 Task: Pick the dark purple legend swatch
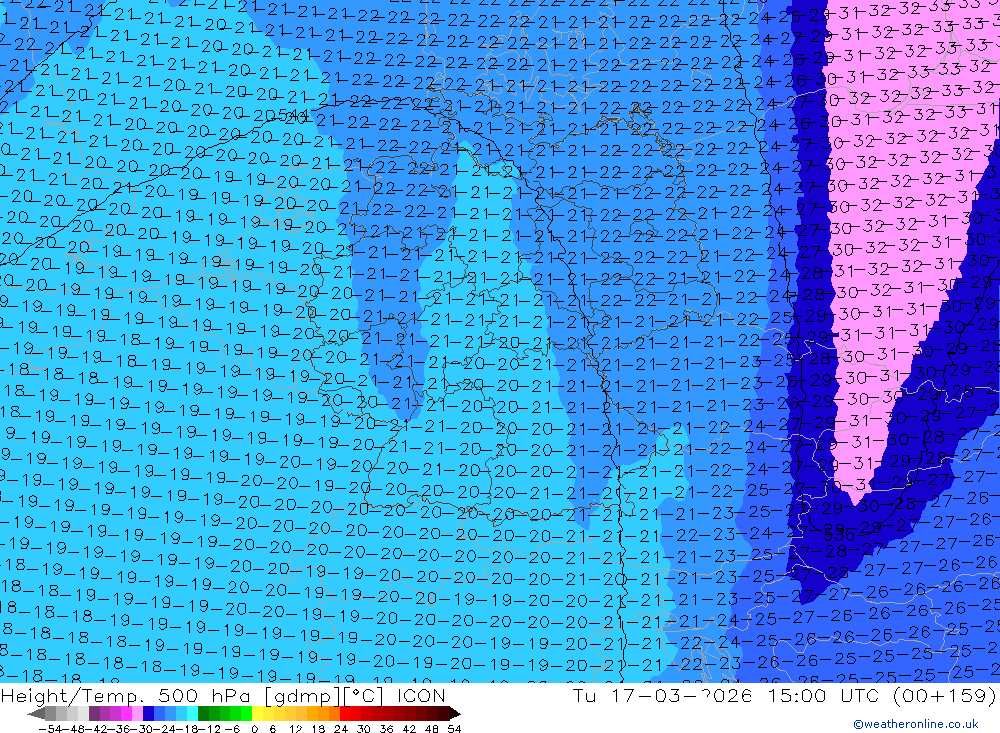point(94,714)
